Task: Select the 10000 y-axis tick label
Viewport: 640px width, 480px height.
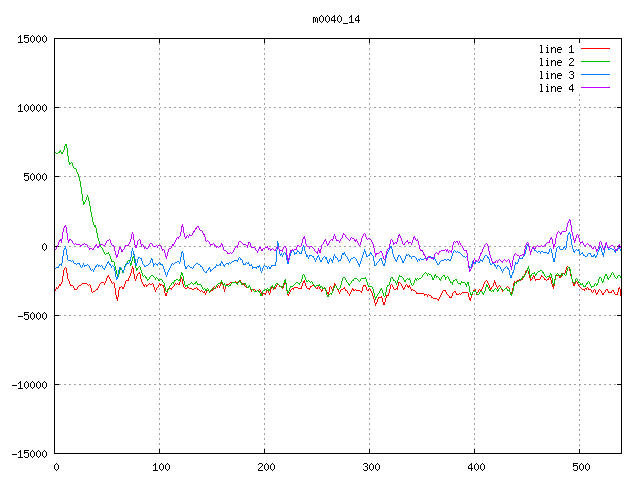Action: click(31, 108)
